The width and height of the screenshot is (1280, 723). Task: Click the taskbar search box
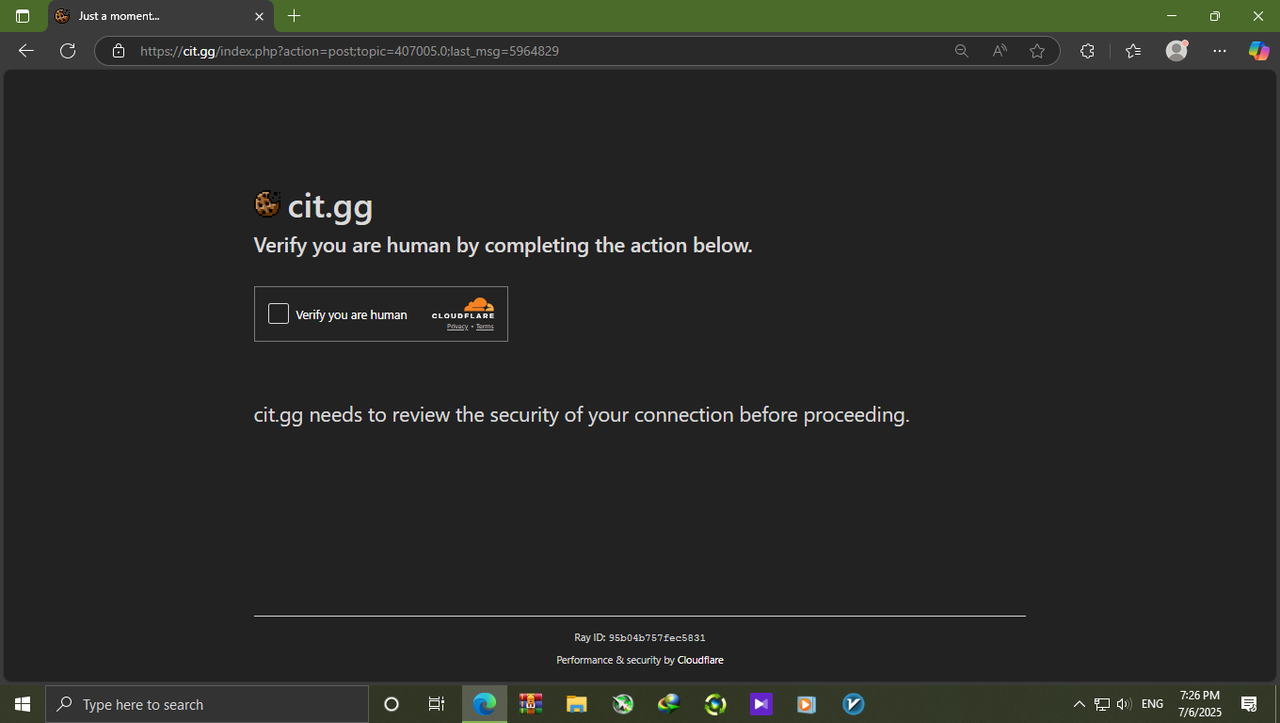[x=208, y=704]
